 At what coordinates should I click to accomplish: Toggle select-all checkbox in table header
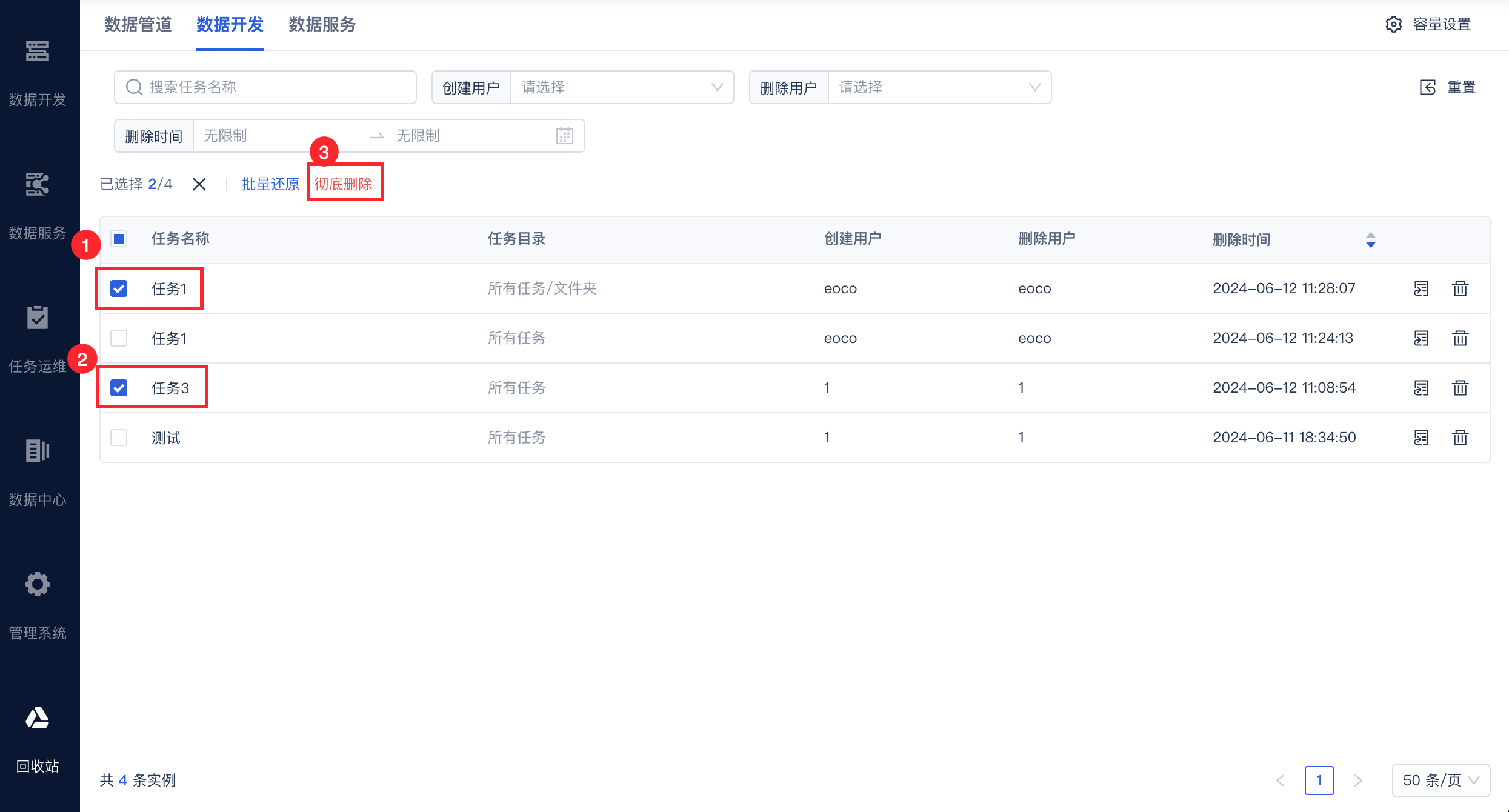click(119, 239)
